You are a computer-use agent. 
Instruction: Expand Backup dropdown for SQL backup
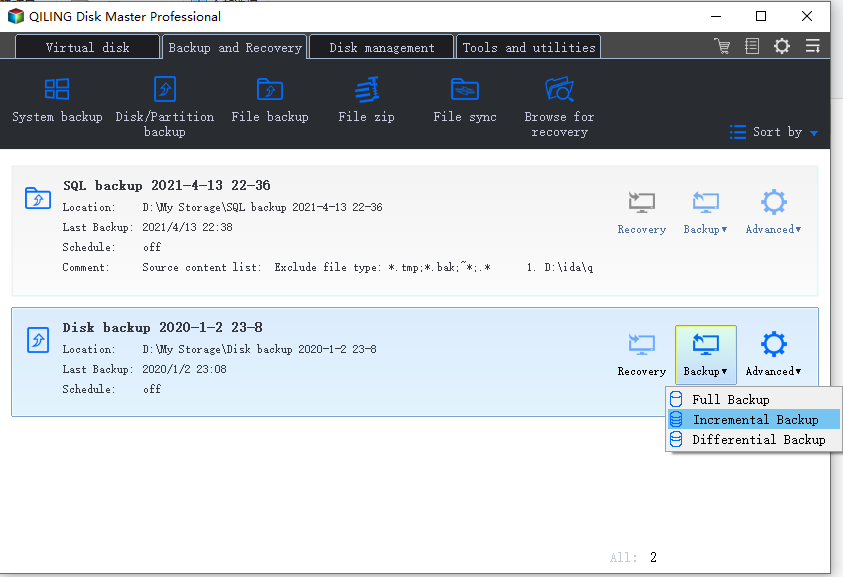pos(705,213)
